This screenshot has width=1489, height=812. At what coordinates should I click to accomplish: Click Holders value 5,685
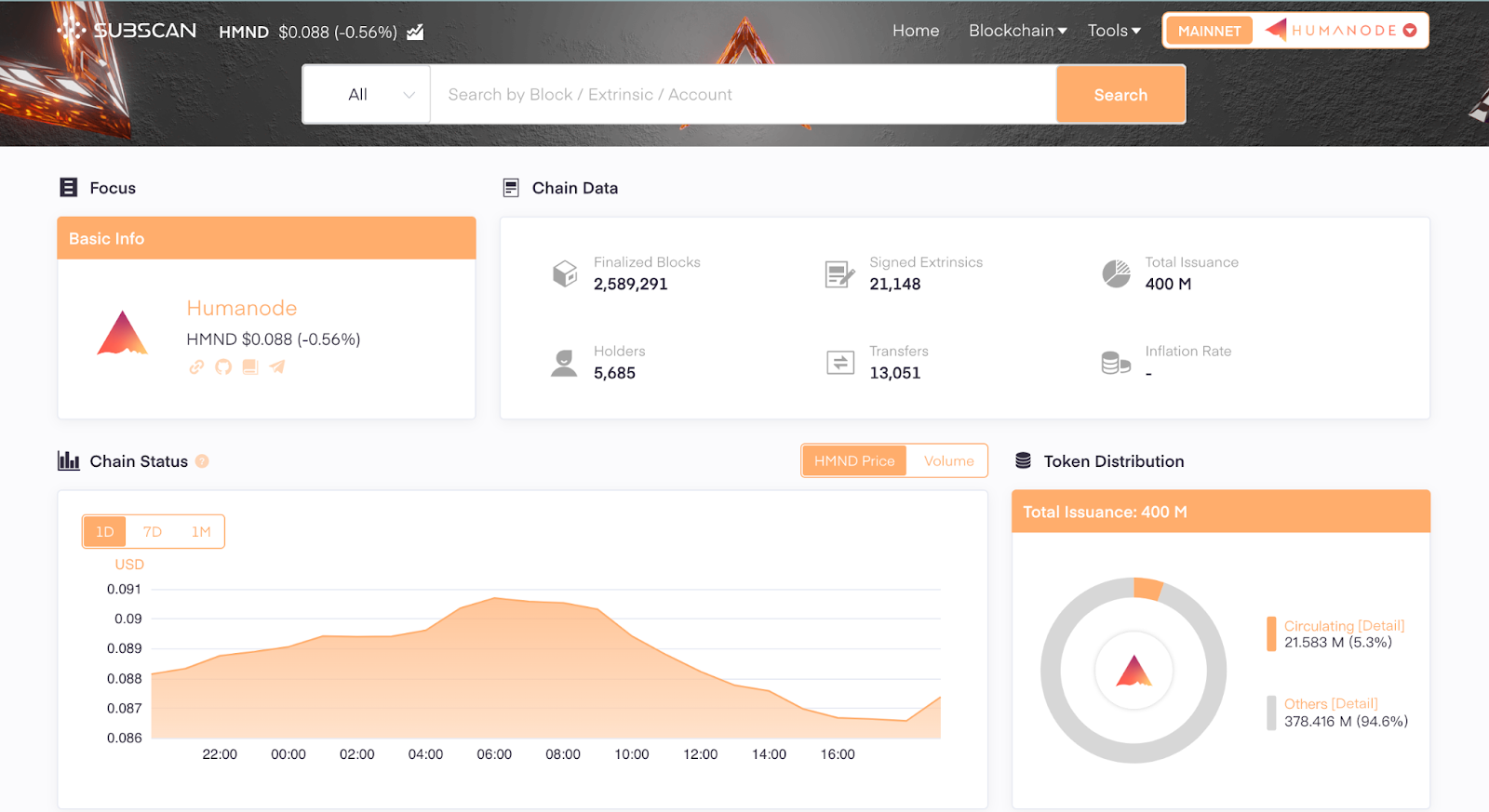[614, 373]
